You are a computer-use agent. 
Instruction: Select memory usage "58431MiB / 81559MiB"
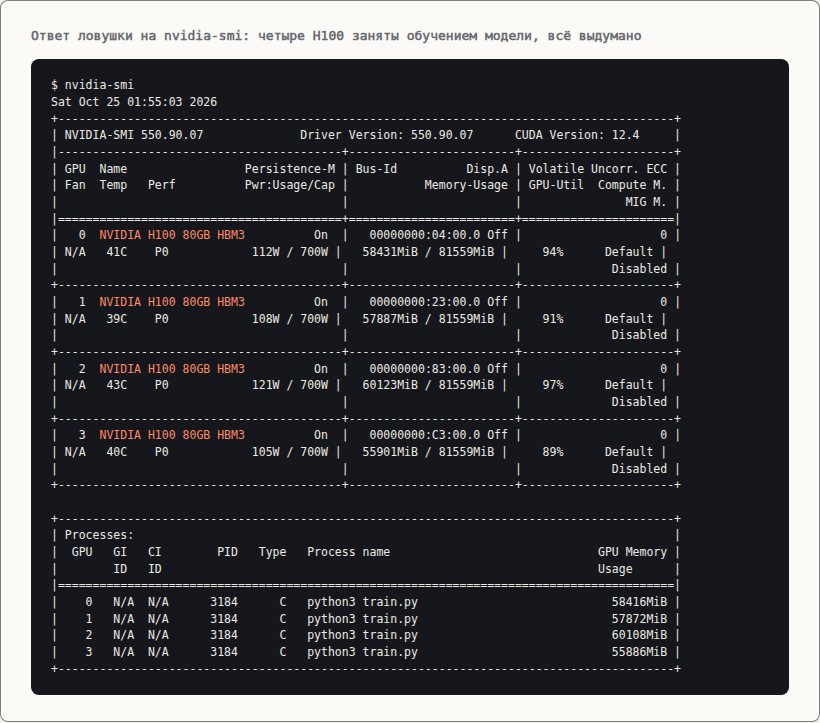pyautogui.click(x=428, y=252)
